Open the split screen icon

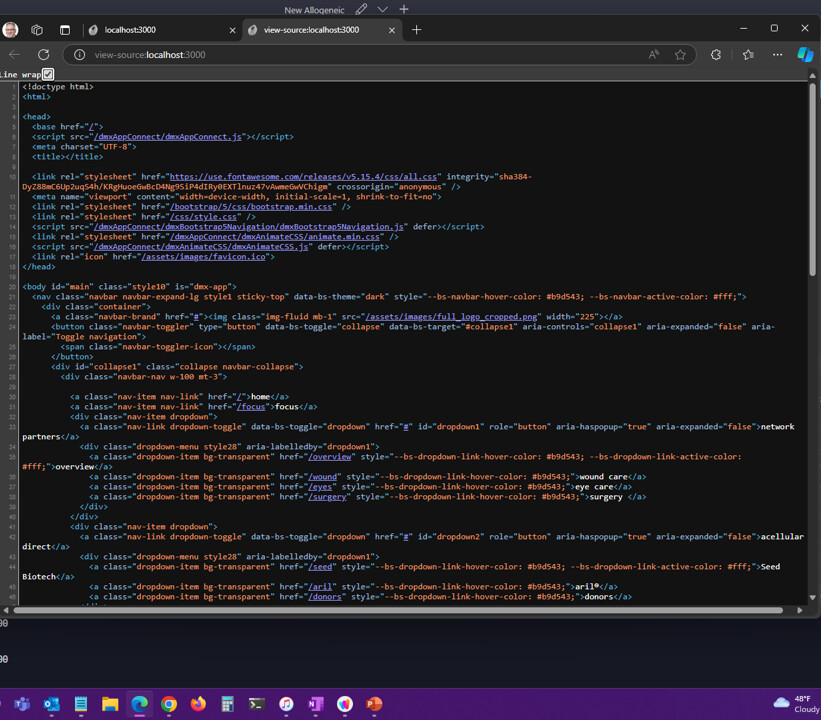point(64,29)
